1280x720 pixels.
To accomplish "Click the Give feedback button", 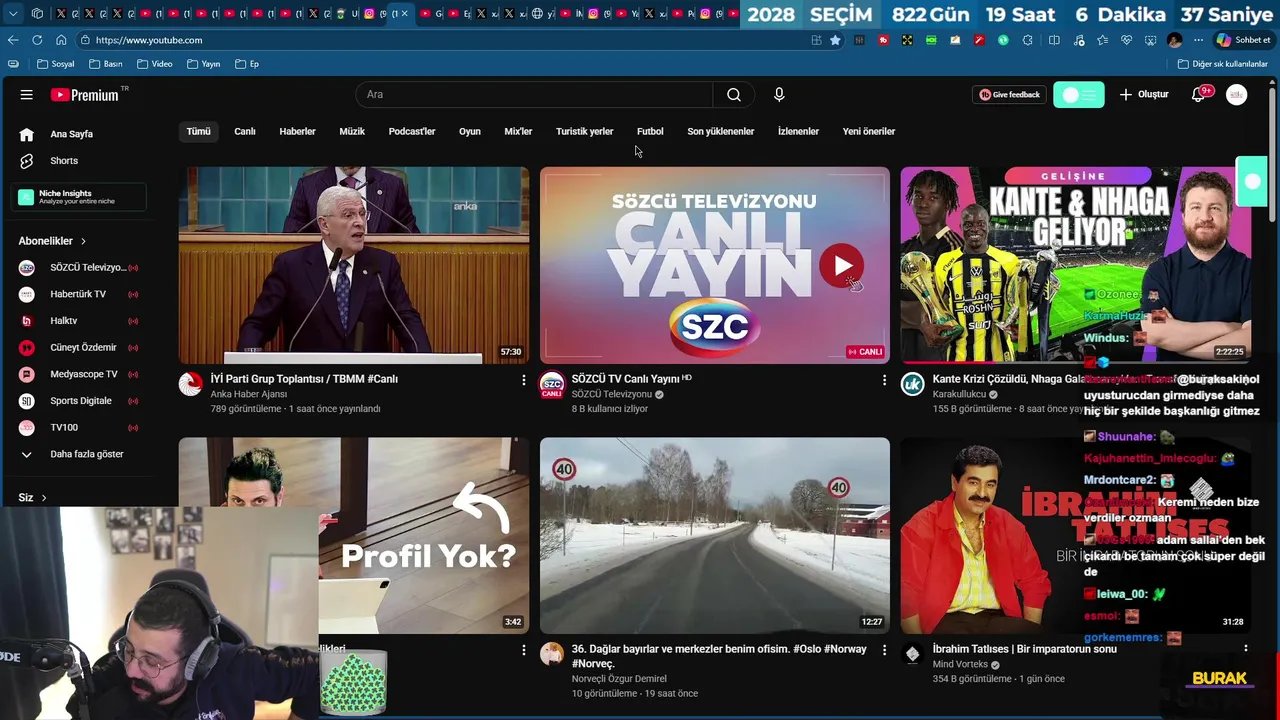I will (x=1009, y=95).
